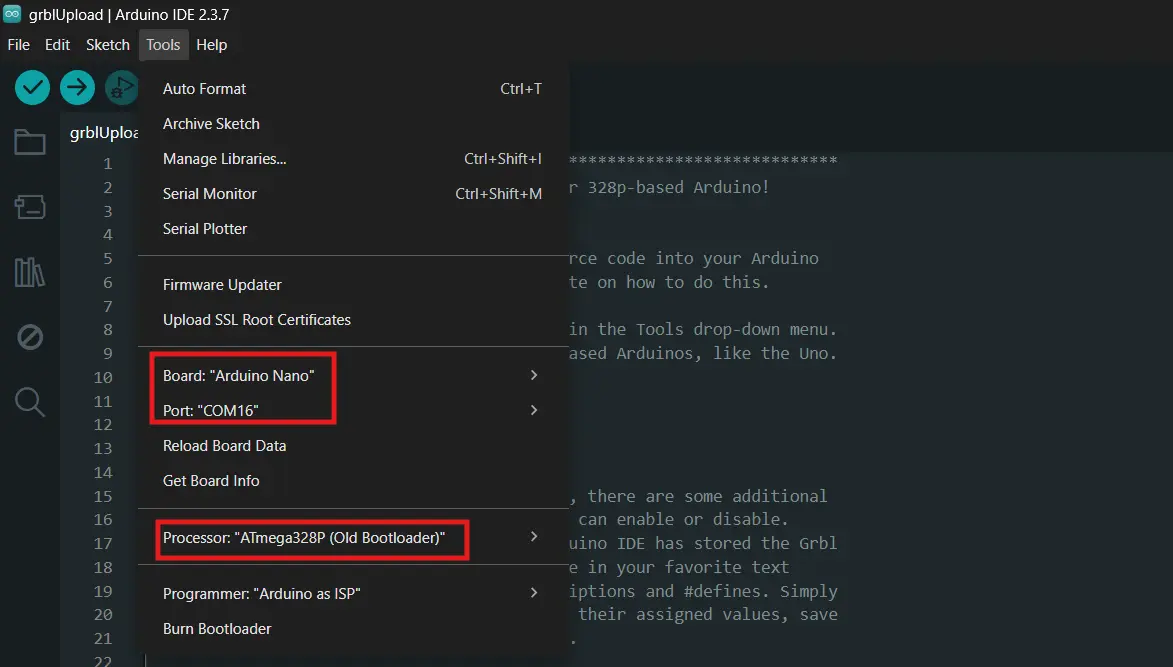
Task: Open the Boards Manager sidebar icon
Action: point(30,207)
